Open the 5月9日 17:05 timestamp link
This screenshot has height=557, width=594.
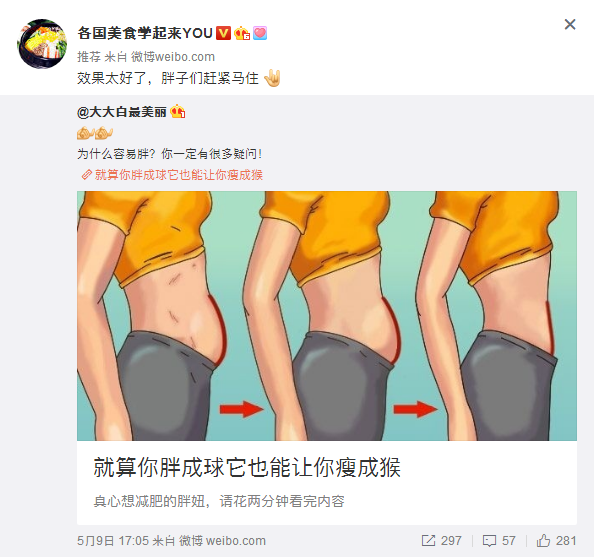(113, 541)
